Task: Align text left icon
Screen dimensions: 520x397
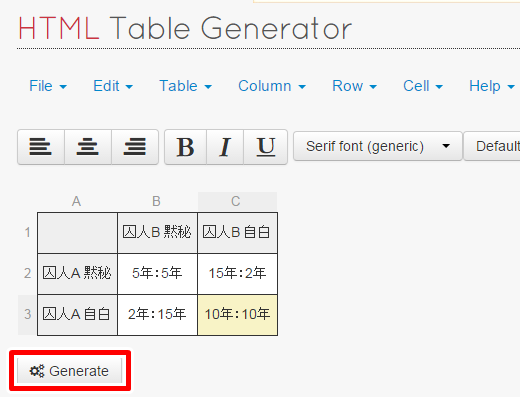Action: pos(41,147)
